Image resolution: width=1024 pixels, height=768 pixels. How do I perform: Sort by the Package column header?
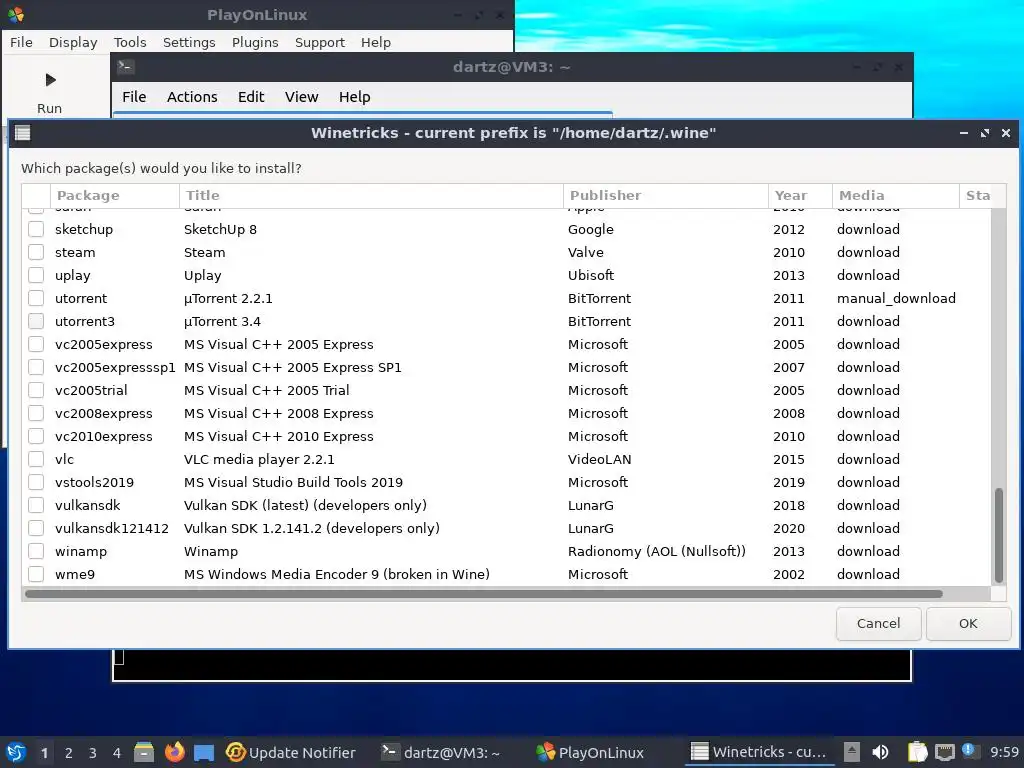114,195
